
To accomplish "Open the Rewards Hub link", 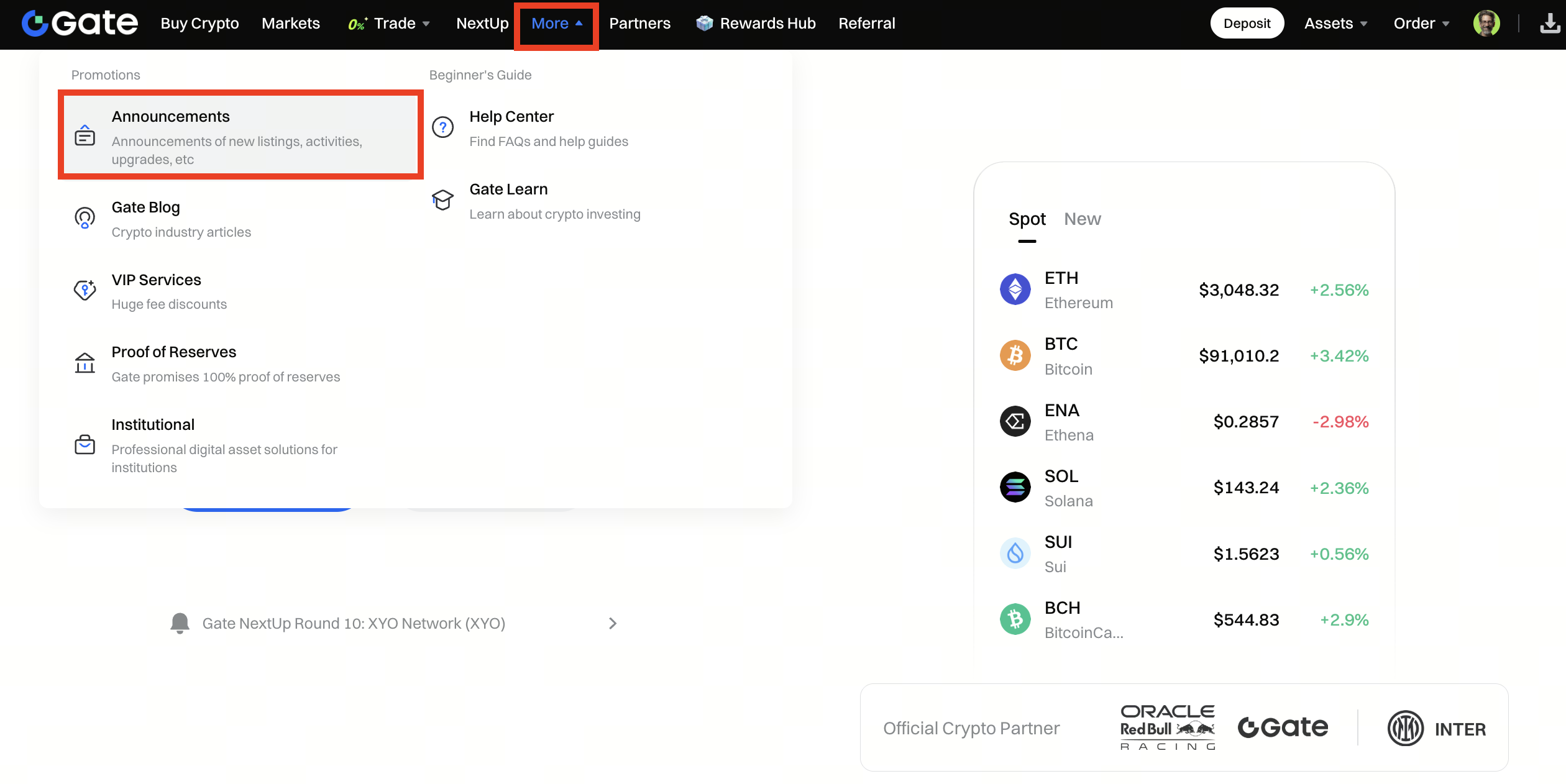I will 756,24.
